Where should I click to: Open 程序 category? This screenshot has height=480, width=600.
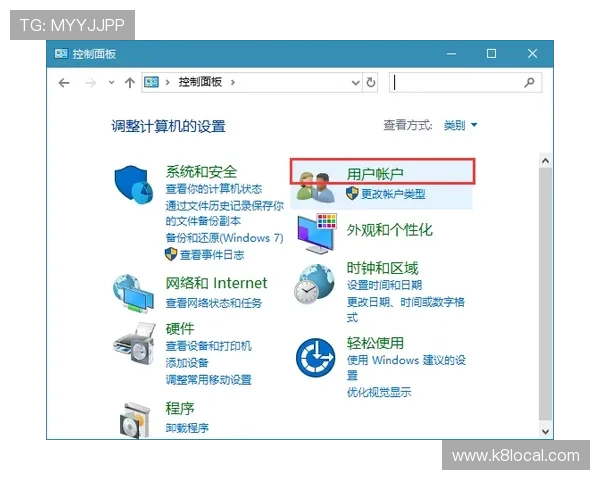click(180, 408)
